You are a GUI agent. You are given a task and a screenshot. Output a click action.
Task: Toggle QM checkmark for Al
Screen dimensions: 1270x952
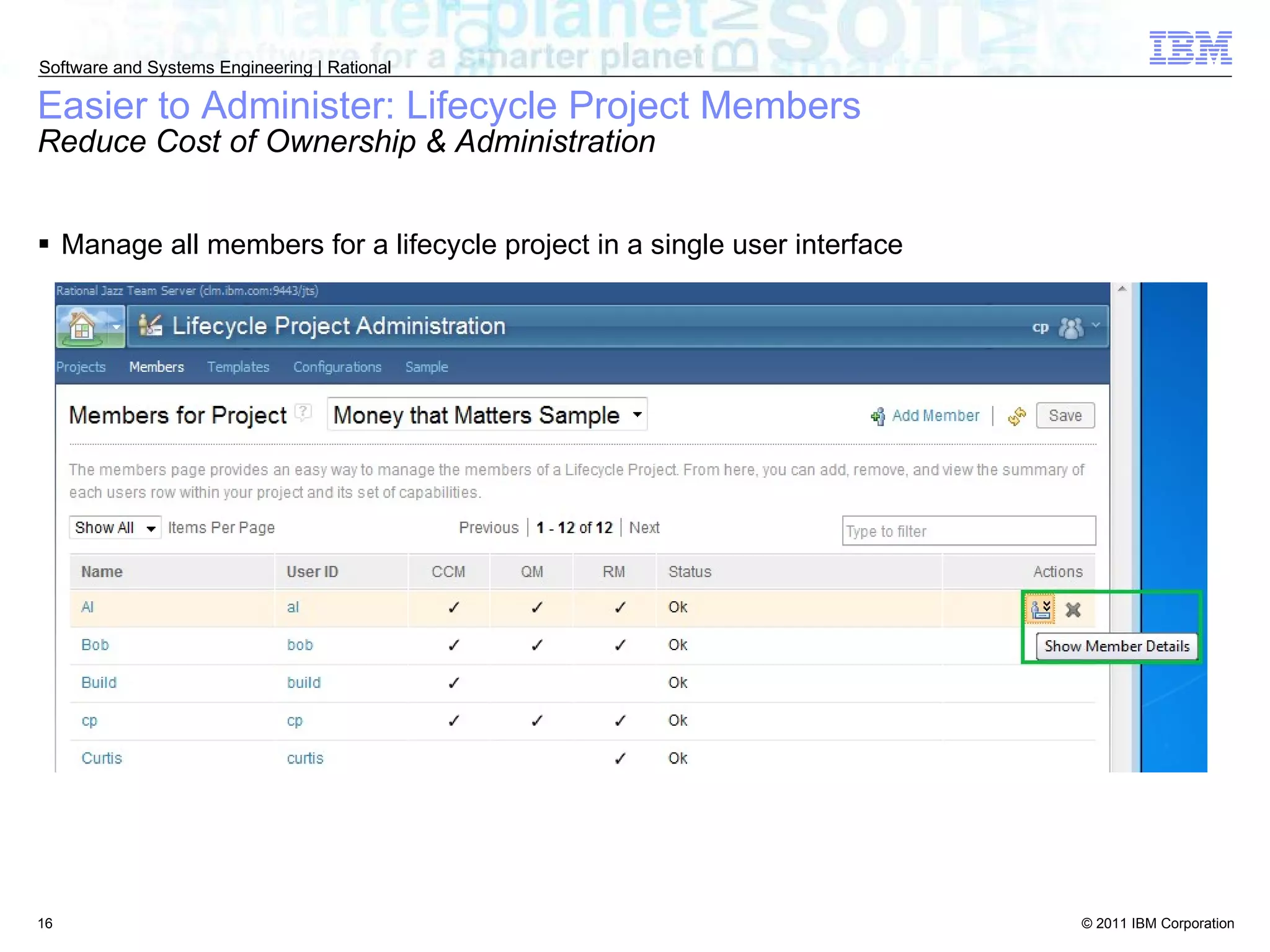click(x=536, y=607)
